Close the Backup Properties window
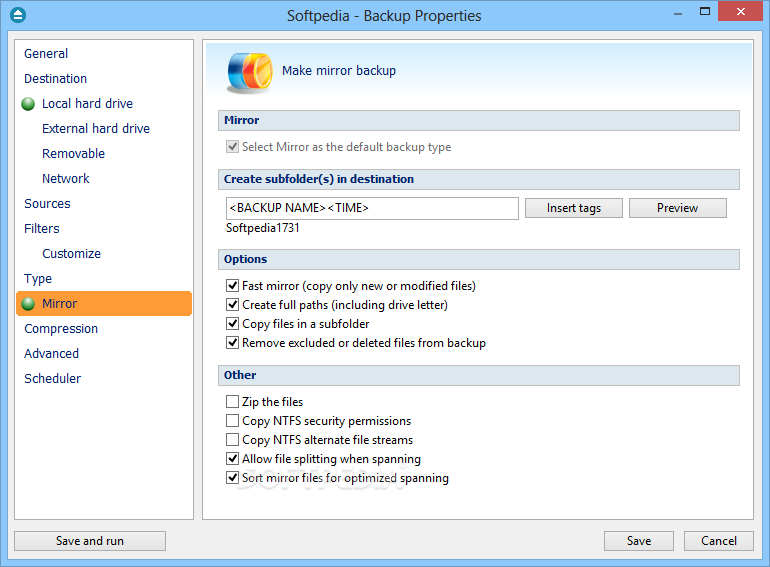Image resolution: width=770 pixels, height=567 pixels. click(x=741, y=12)
